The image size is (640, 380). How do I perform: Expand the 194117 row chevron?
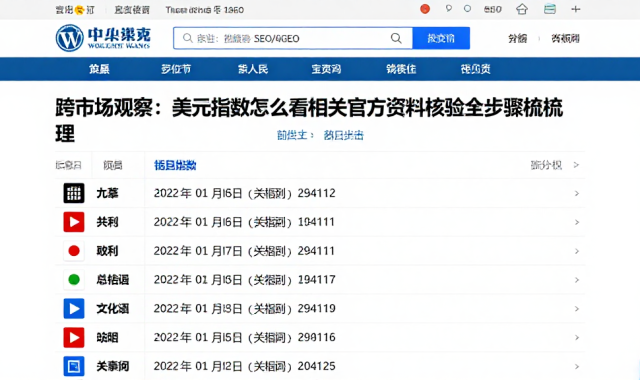point(577,280)
